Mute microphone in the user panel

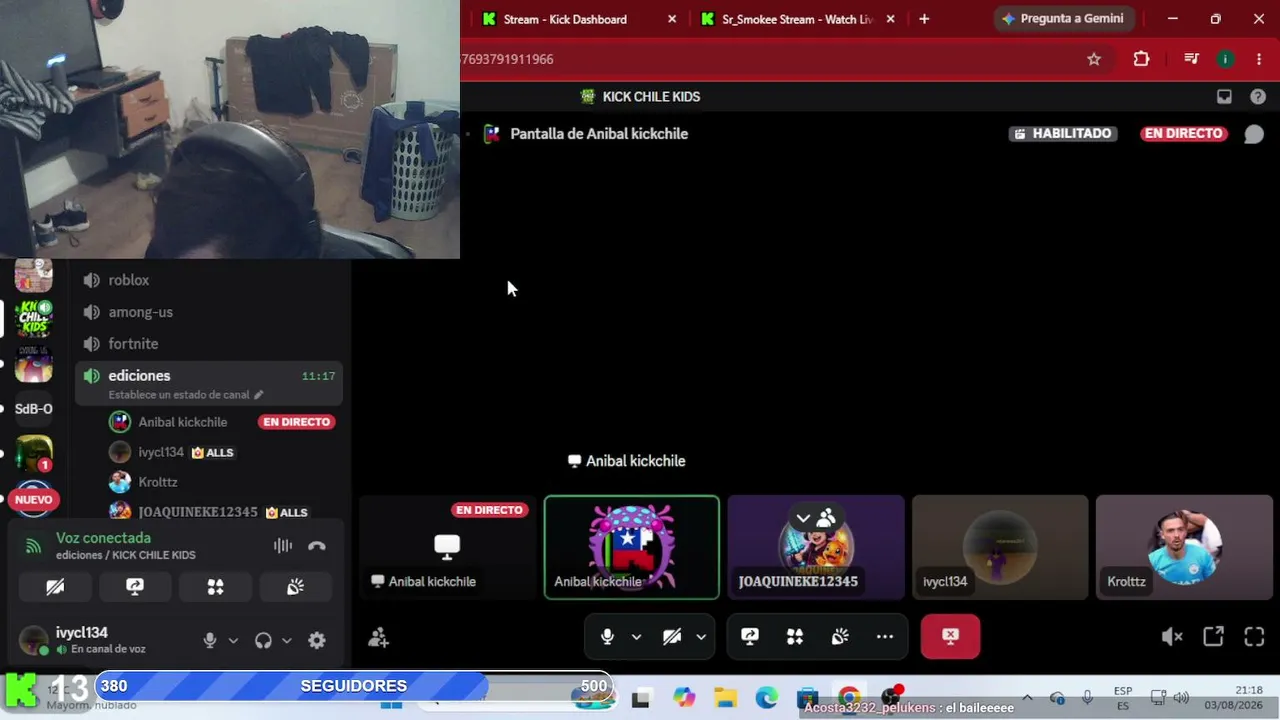210,641
